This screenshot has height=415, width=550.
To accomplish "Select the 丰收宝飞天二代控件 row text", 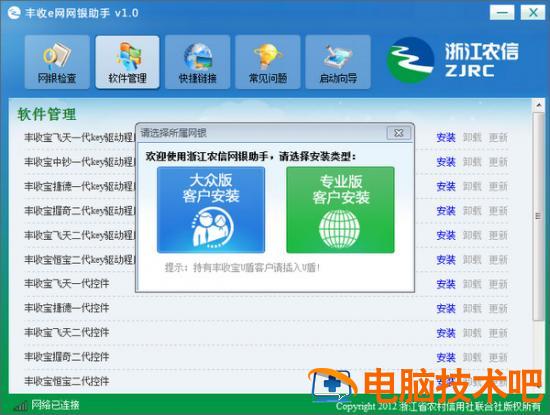I will tap(67, 332).
